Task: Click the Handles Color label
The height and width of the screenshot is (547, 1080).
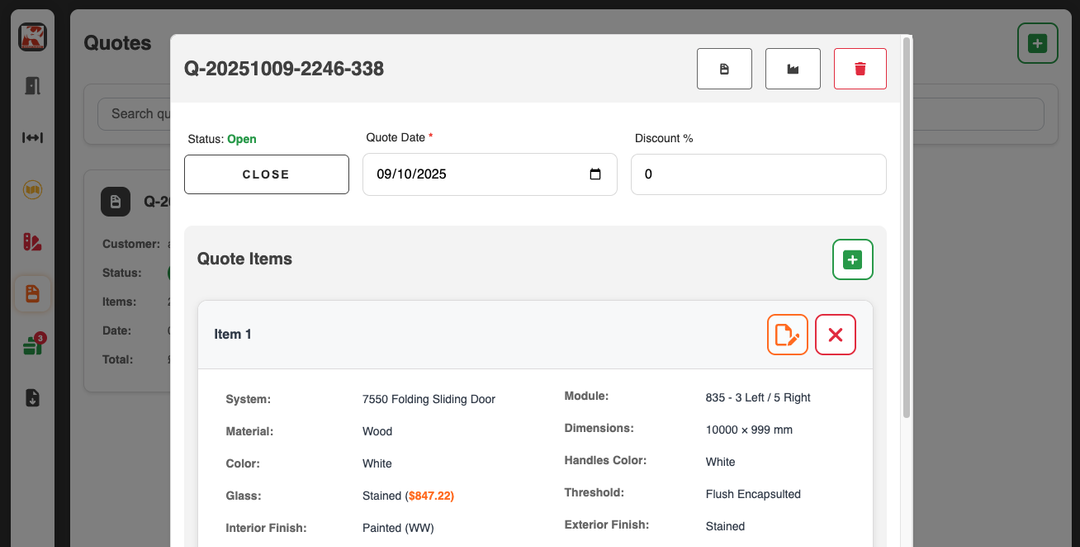Action: 605,460
